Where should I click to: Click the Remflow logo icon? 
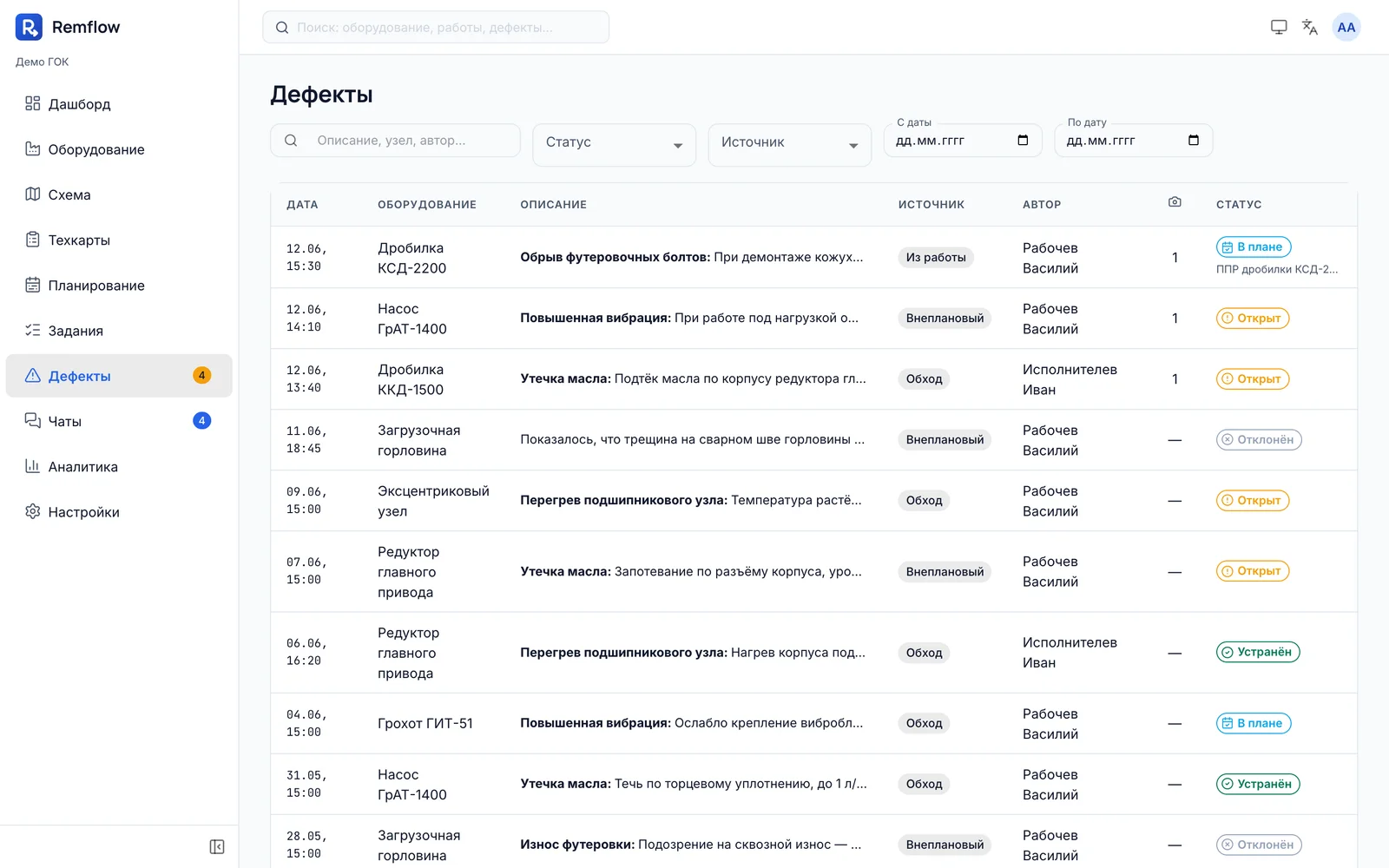pos(29,27)
